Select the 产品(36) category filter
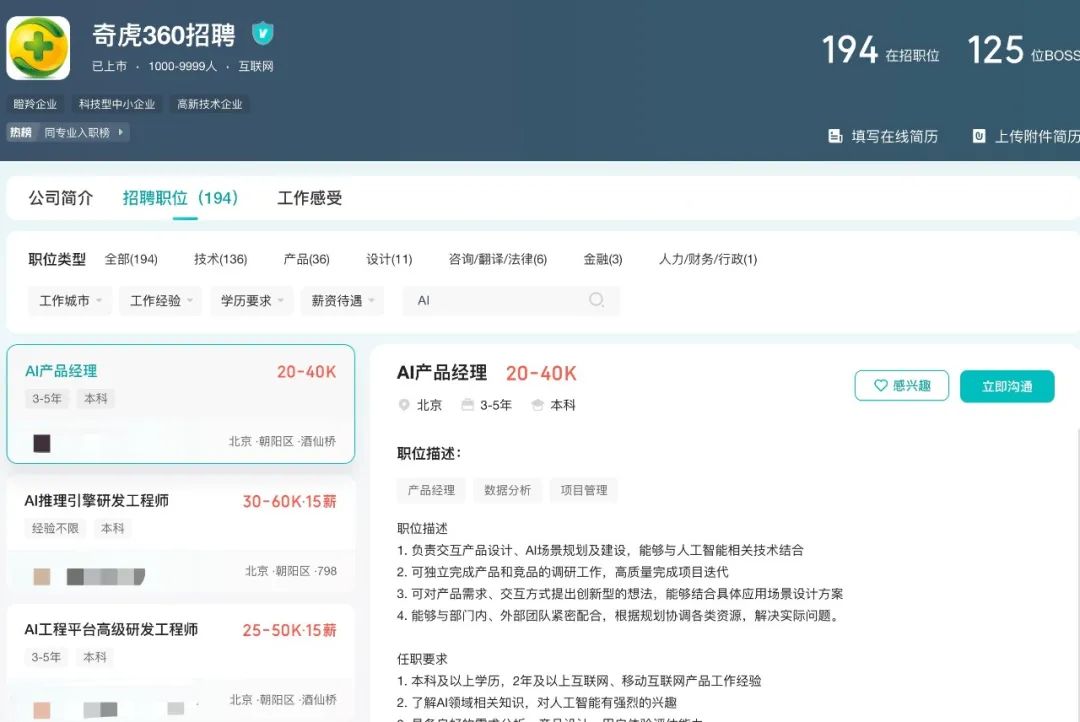 306,259
